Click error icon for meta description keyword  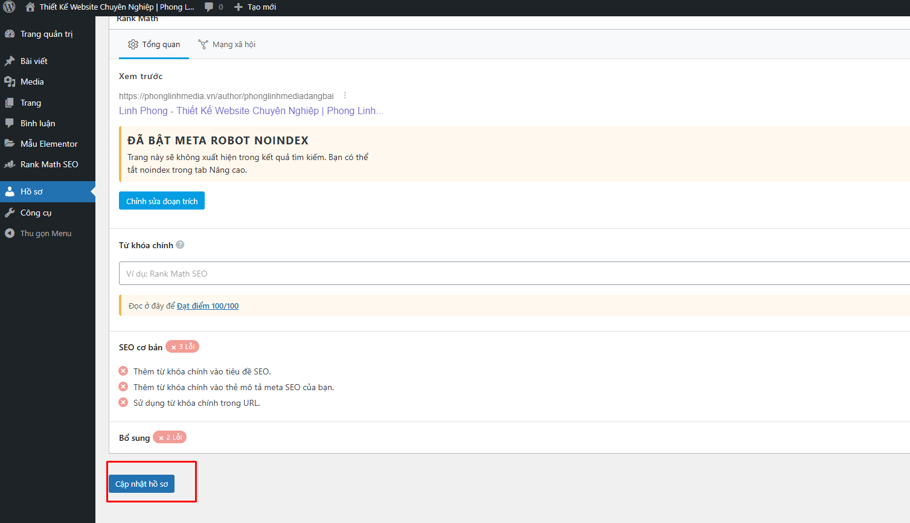coord(123,387)
